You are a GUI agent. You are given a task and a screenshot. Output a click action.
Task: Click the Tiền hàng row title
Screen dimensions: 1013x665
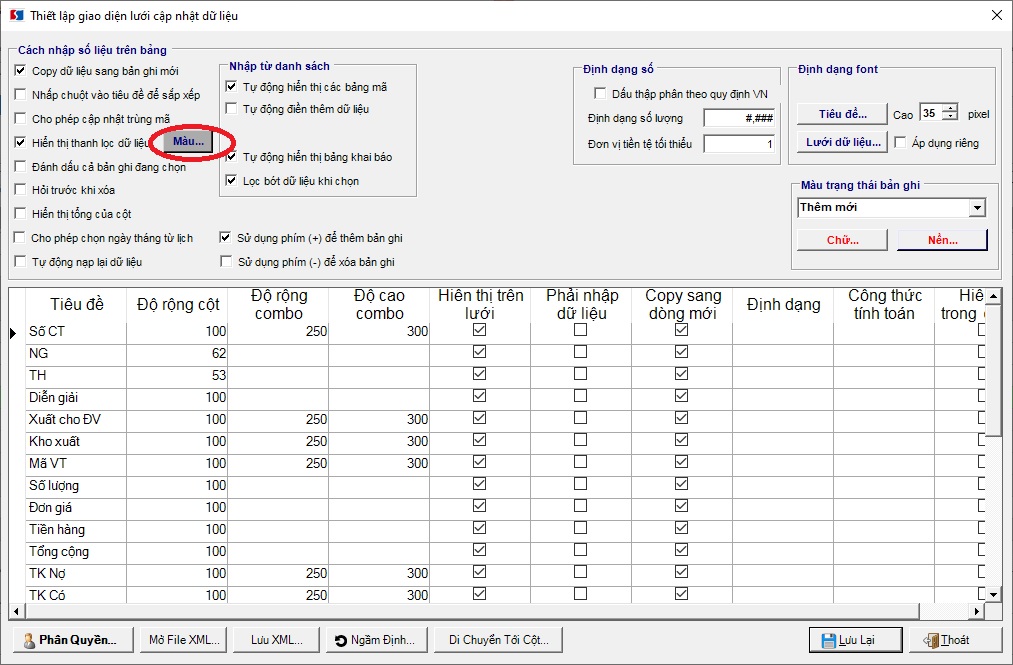[76, 529]
